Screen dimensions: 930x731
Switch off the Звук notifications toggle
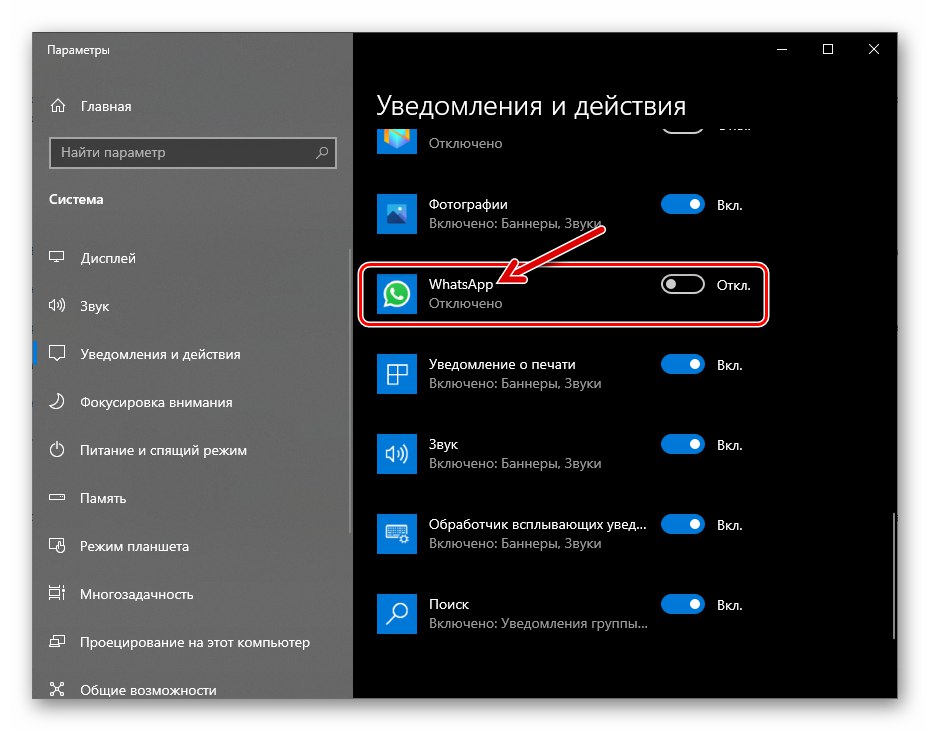pos(683,444)
